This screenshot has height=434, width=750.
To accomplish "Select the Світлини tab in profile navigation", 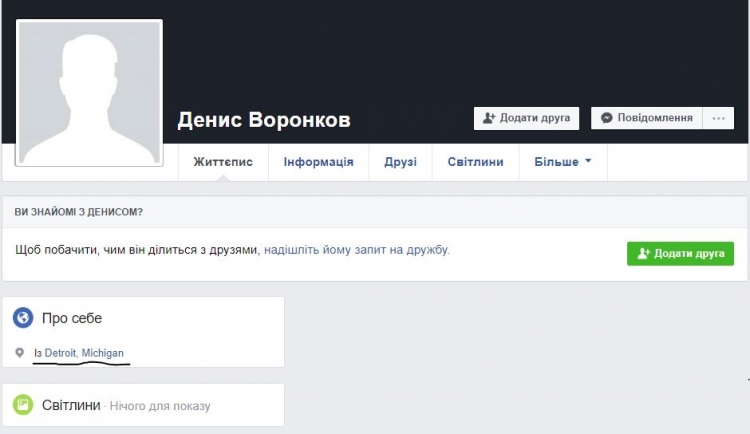I will coord(475,162).
